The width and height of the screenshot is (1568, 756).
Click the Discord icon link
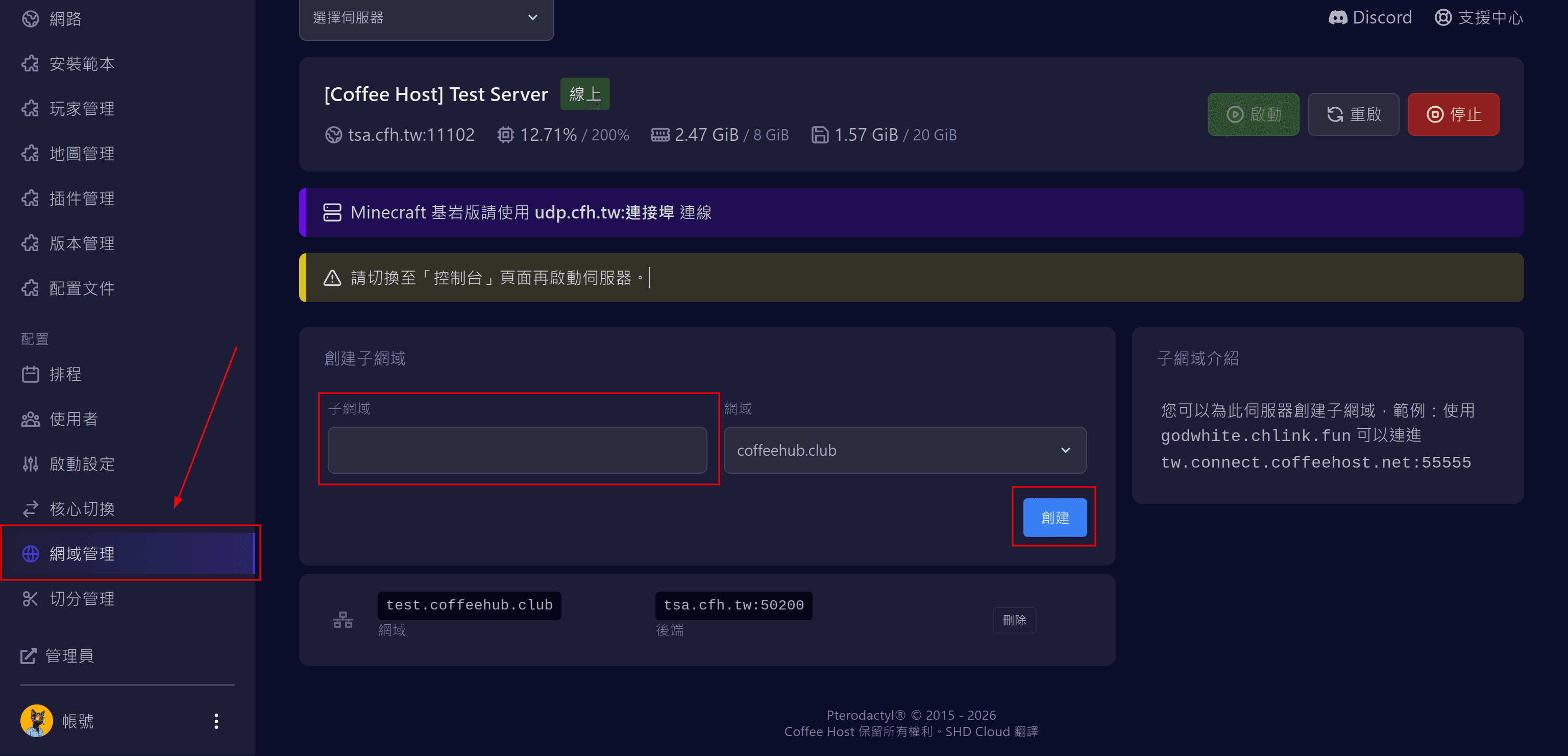(x=1337, y=18)
